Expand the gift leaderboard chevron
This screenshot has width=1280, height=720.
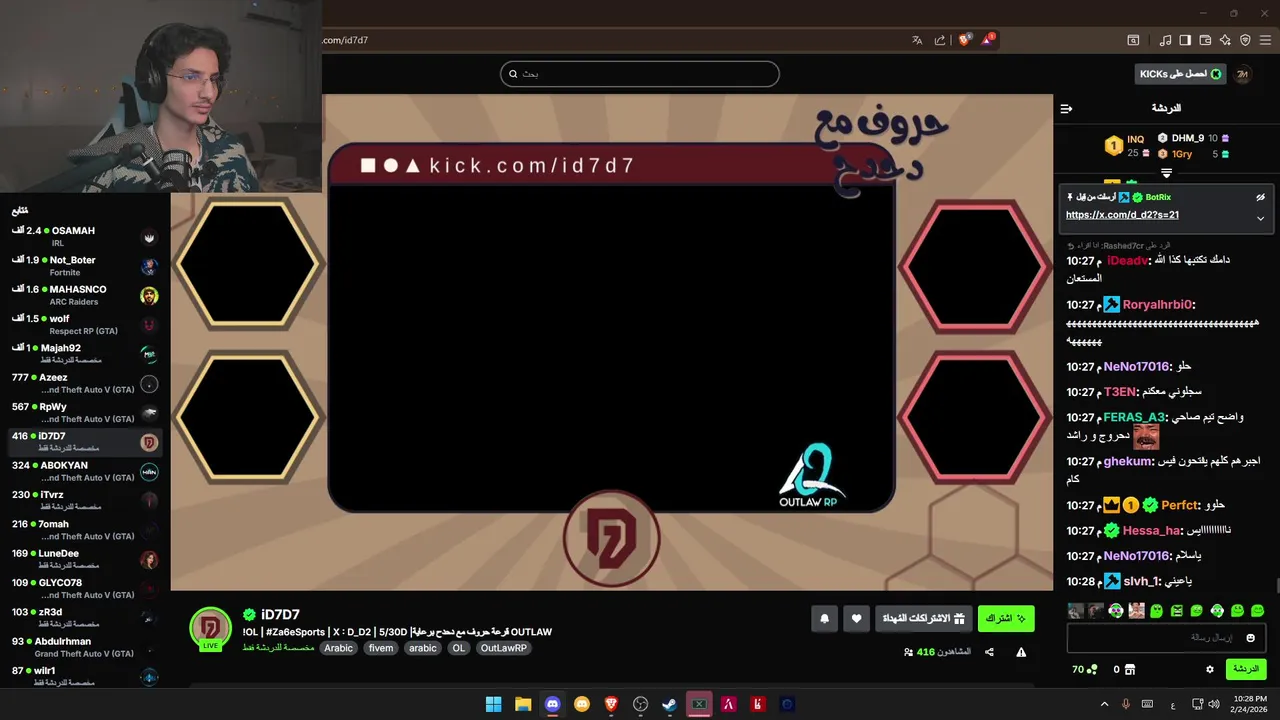1166,174
